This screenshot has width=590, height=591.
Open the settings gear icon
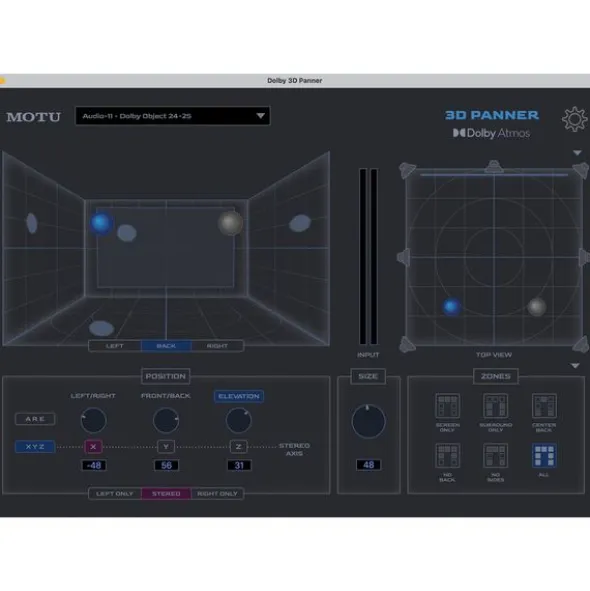[574, 119]
